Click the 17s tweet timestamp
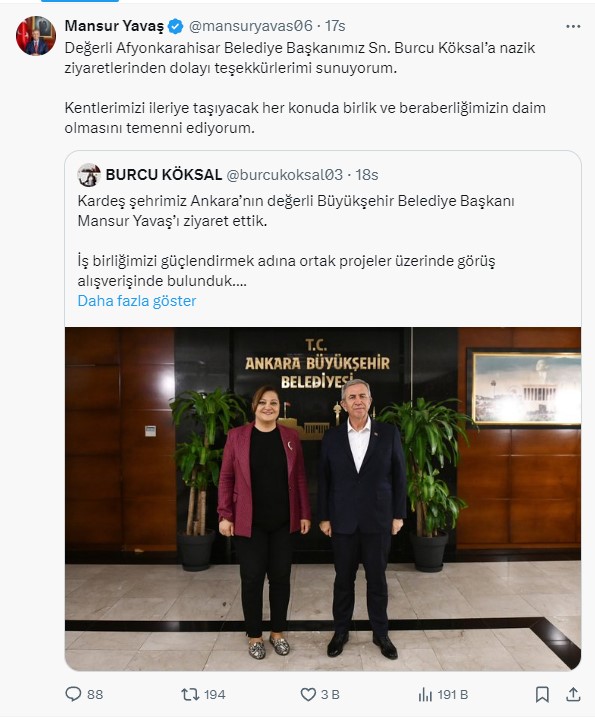 pos(335,26)
